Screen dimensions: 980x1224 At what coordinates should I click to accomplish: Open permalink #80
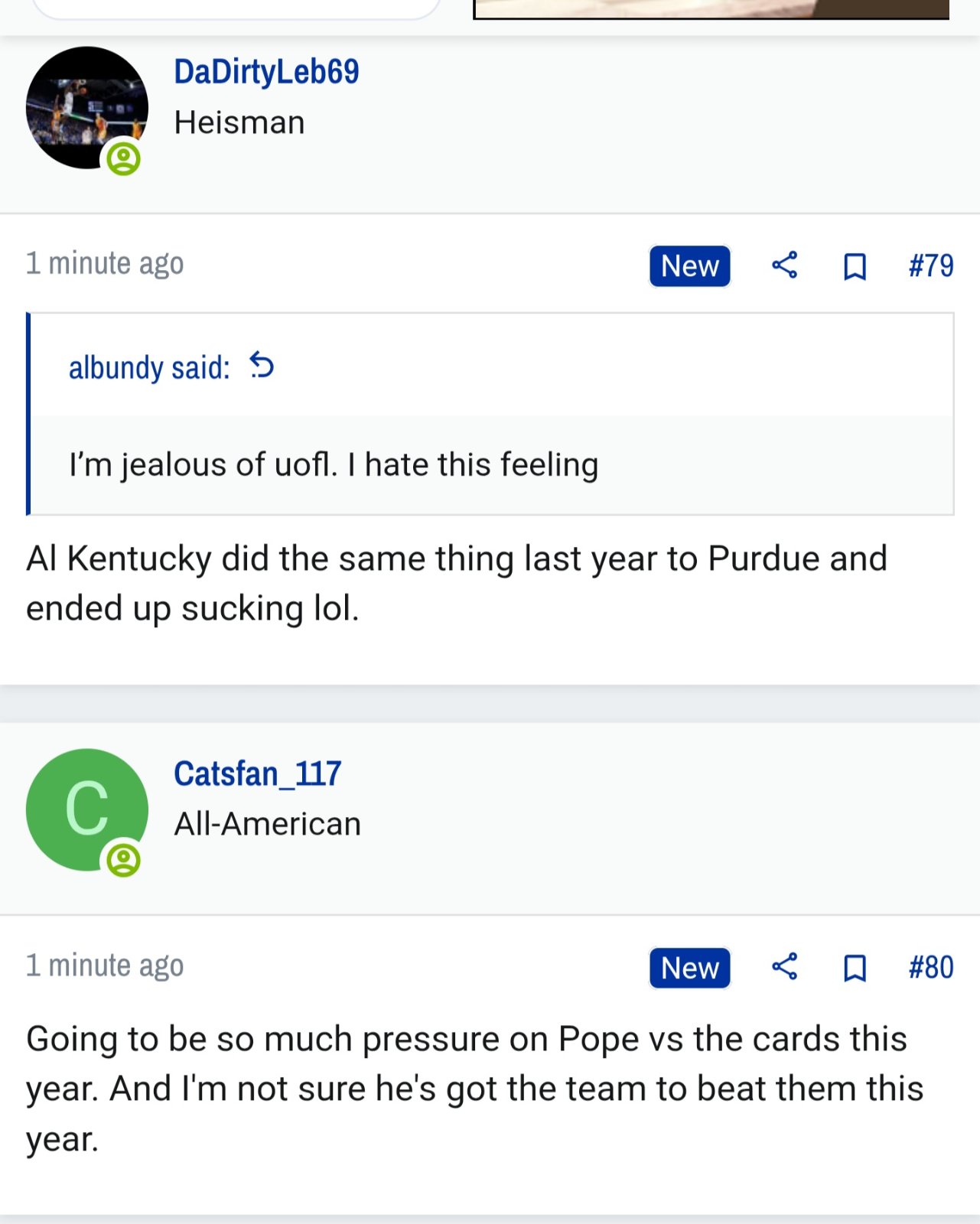click(x=931, y=967)
